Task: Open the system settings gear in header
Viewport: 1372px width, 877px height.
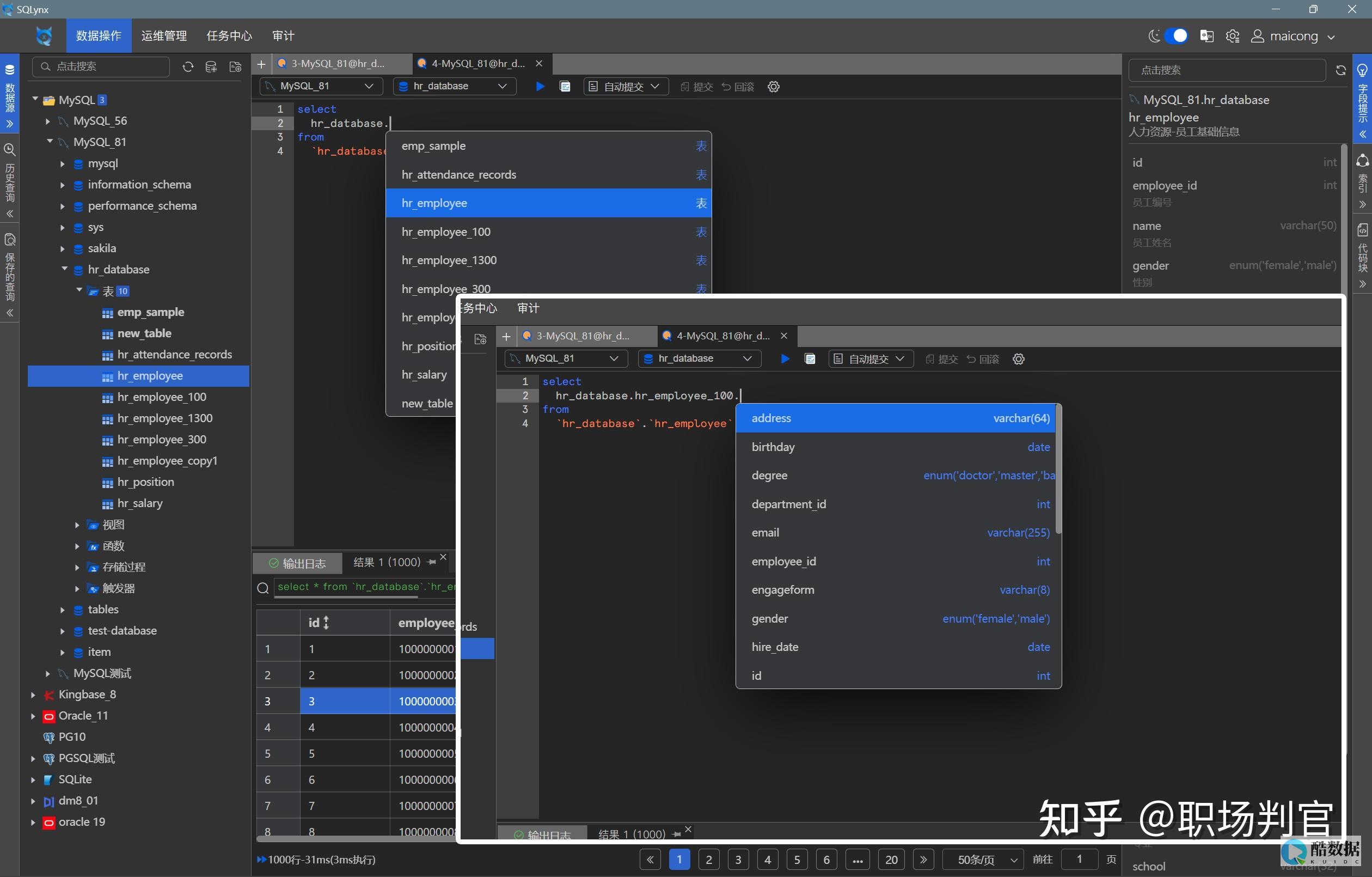Action: click(1233, 36)
